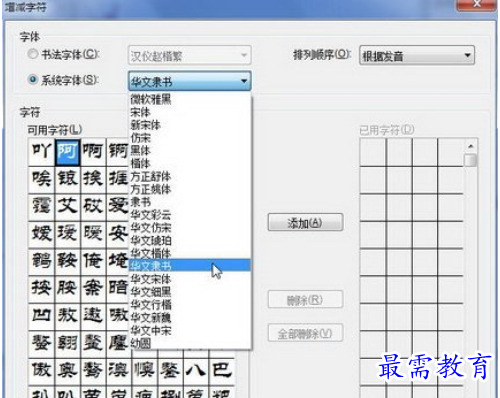Pick 隶书 in the font dropdown
500x398 pixels.
(190, 202)
